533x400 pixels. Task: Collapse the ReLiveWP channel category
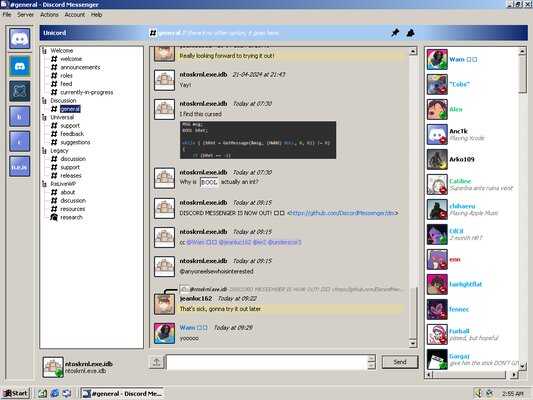45,184
